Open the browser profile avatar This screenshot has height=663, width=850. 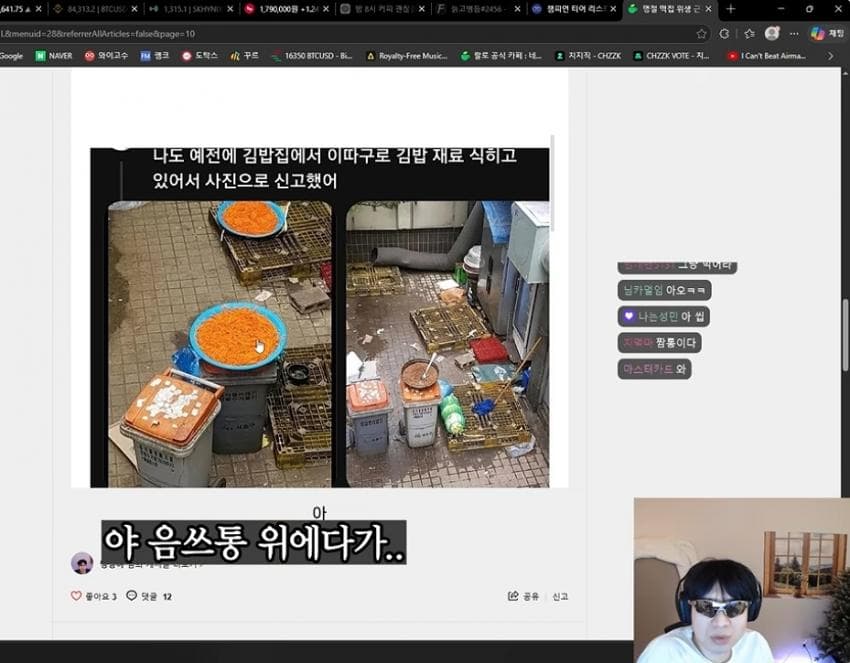pyautogui.click(x=772, y=34)
